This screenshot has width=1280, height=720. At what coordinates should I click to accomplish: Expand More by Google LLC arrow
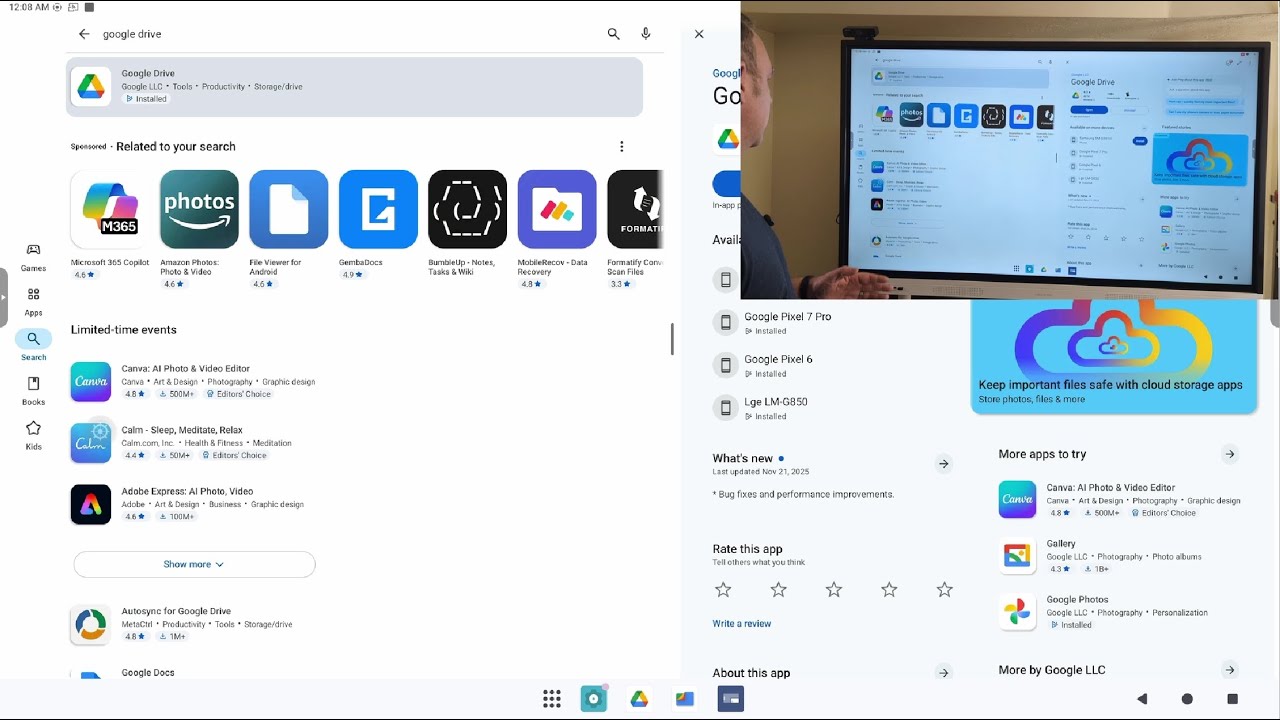point(1230,670)
